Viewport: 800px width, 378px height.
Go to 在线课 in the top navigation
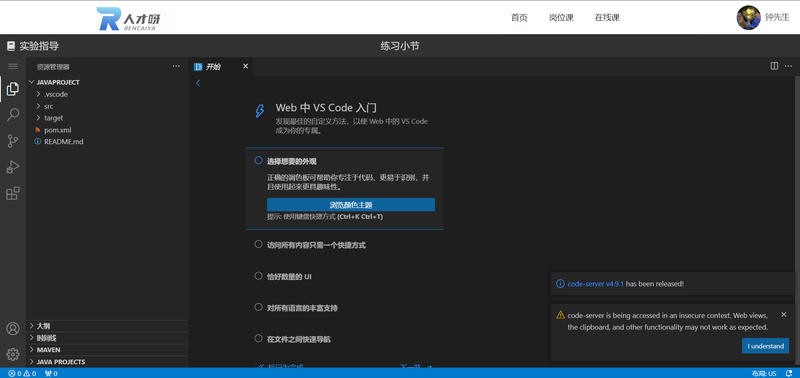(x=607, y=18)
